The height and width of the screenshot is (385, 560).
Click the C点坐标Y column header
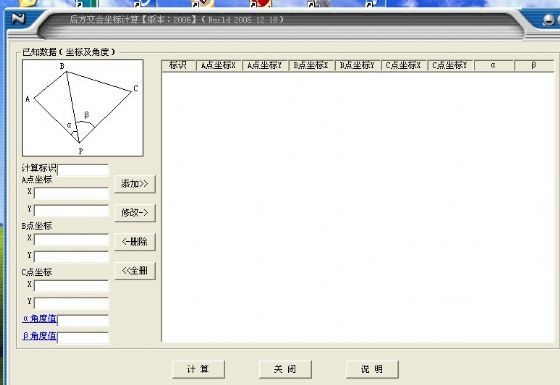point(450,65)
